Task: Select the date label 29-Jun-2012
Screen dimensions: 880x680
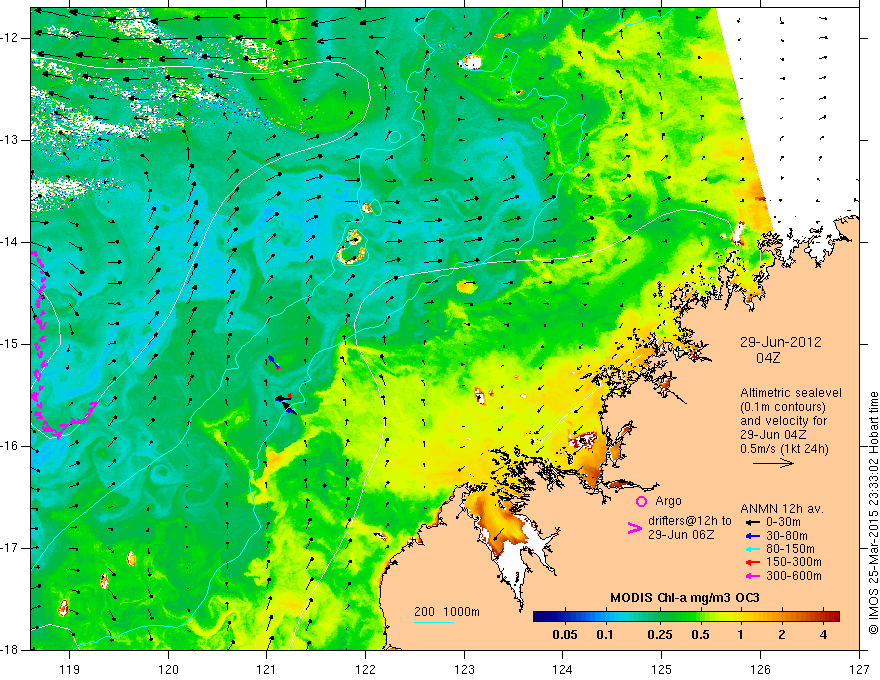Action: click(781, 342)
